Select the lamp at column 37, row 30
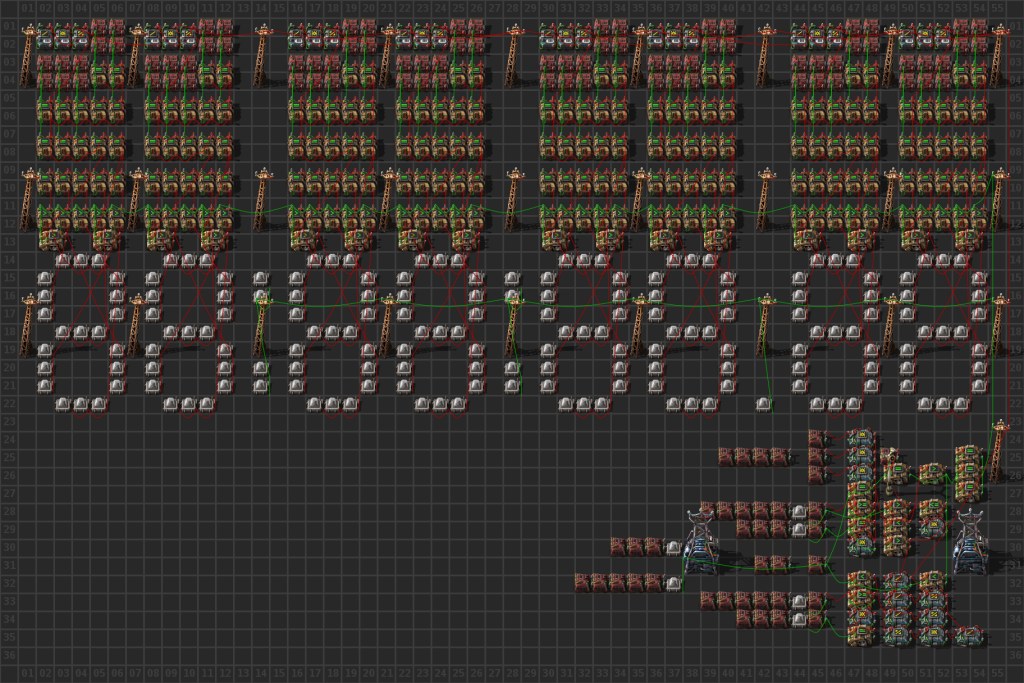The width and height of the screenshot is (1024, 683). click(673, 547)
